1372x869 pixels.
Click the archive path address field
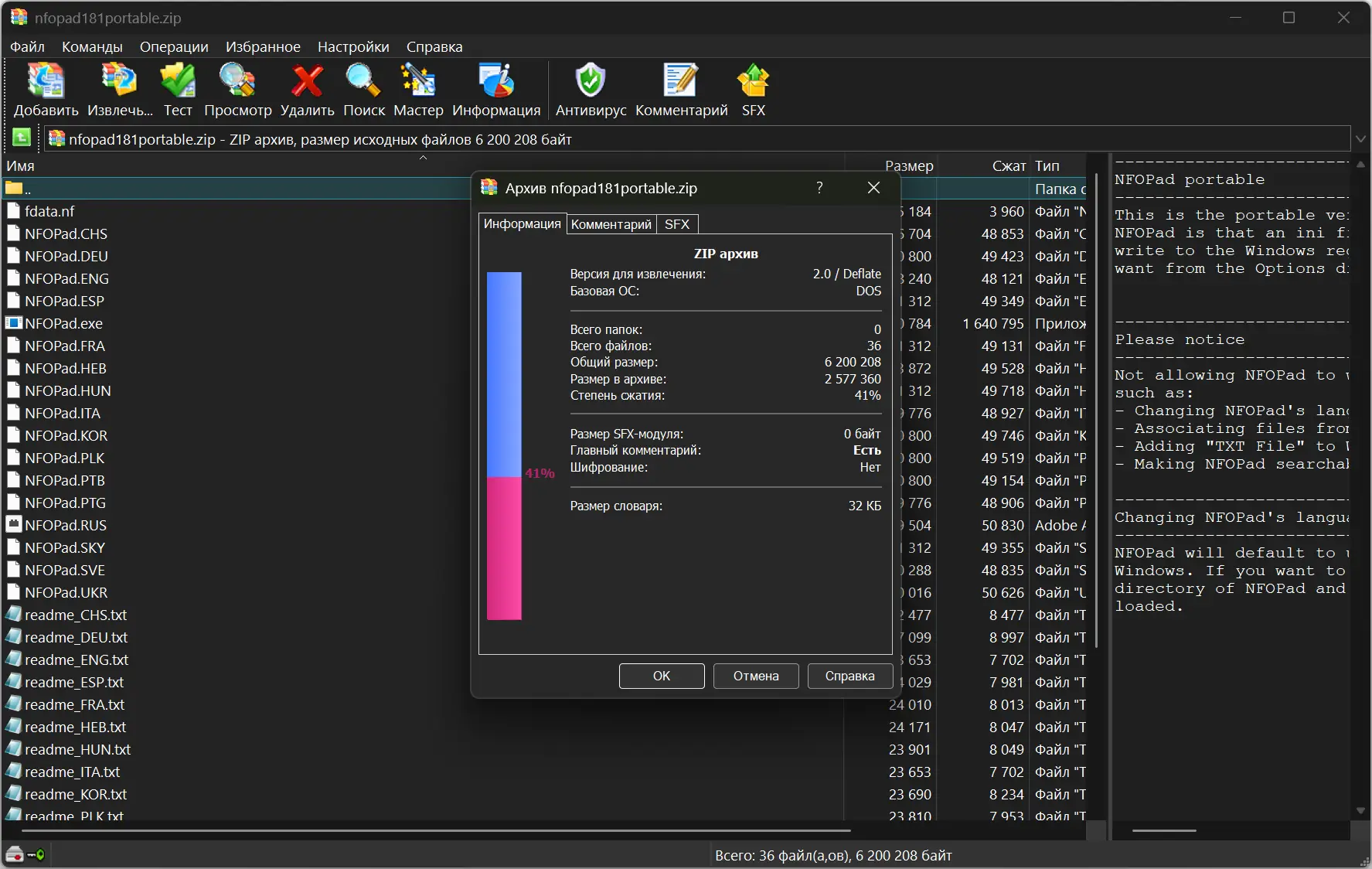pyautogui.click(x=696, y=139)
